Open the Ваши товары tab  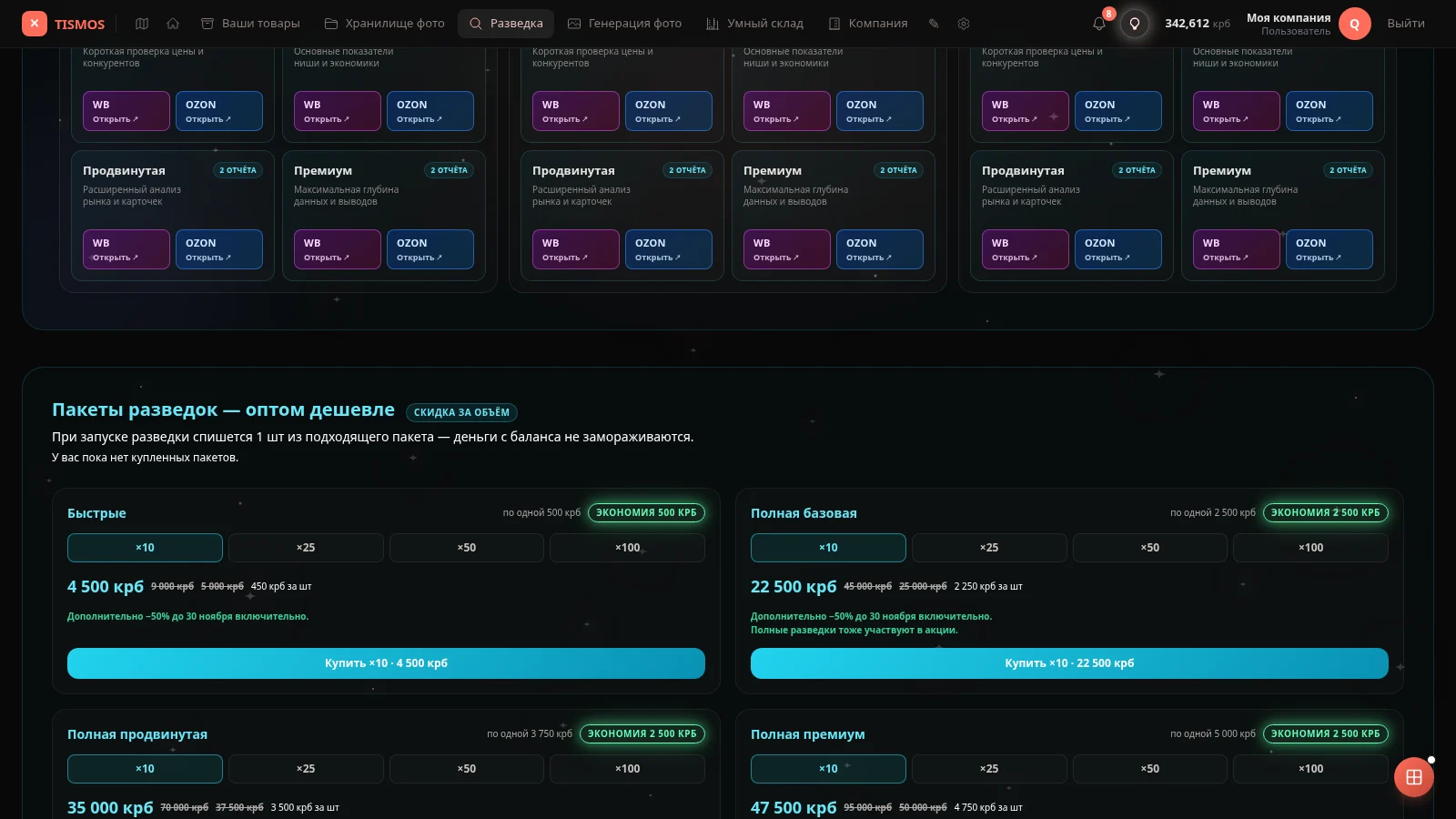pos(250,24)
